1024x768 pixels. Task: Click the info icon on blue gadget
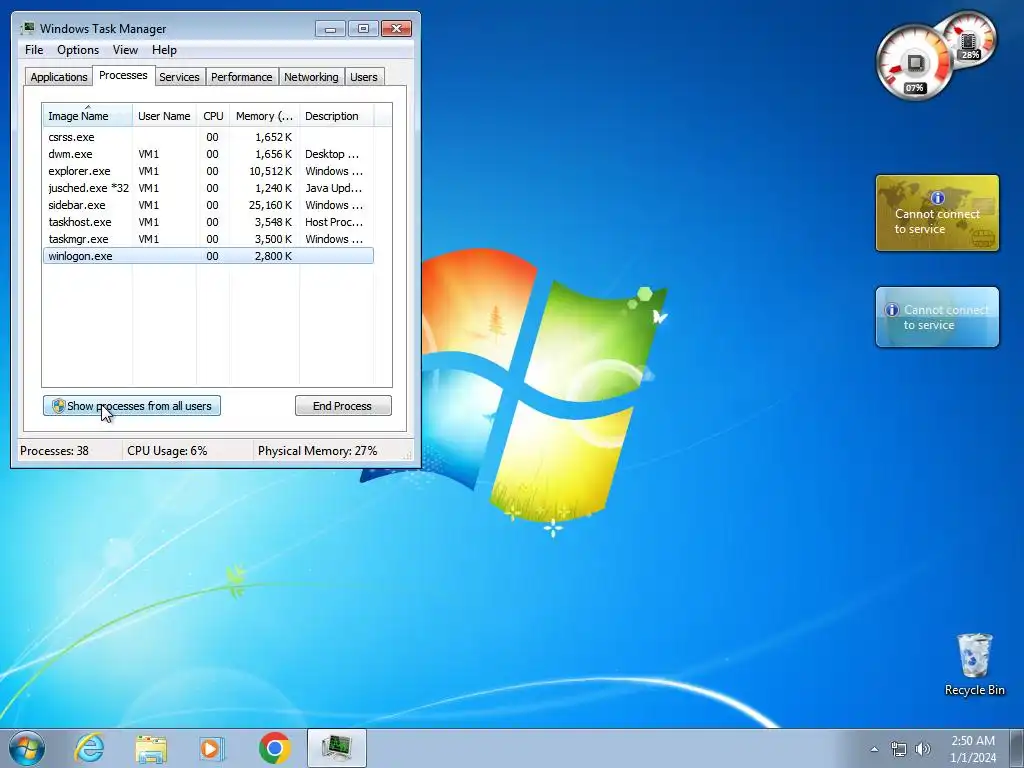point(891,310)
